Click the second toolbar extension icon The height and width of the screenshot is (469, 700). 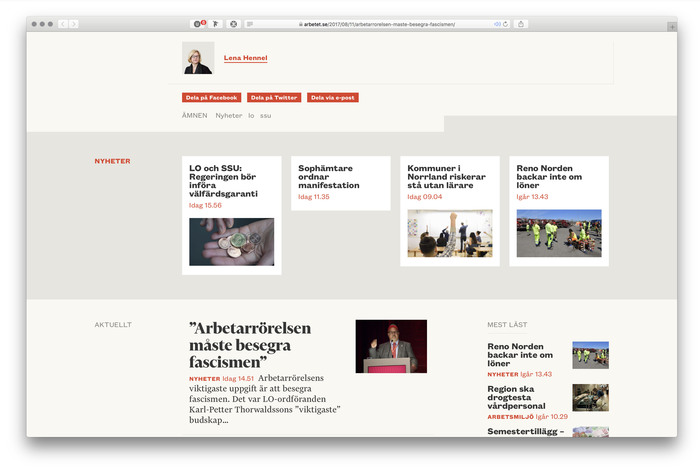(x=215, y=24)
